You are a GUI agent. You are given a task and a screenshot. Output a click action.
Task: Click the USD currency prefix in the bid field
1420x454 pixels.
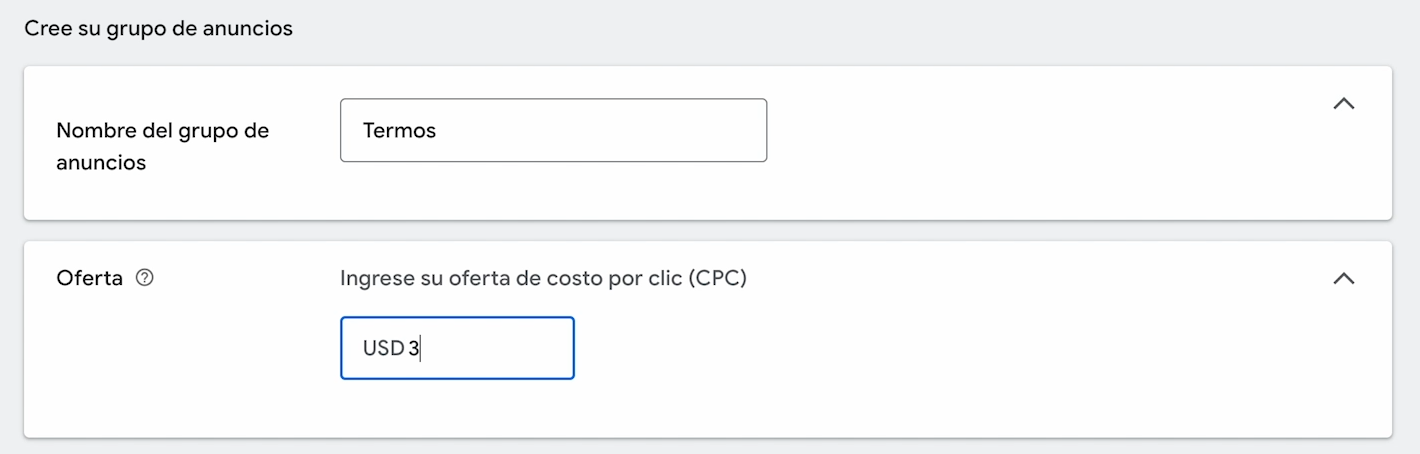383,348
